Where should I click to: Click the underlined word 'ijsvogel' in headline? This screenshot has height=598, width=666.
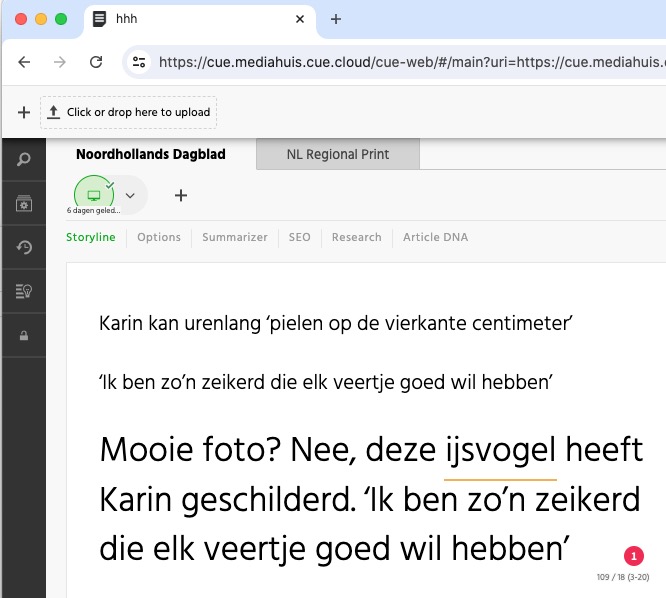(x=500, y=451)
